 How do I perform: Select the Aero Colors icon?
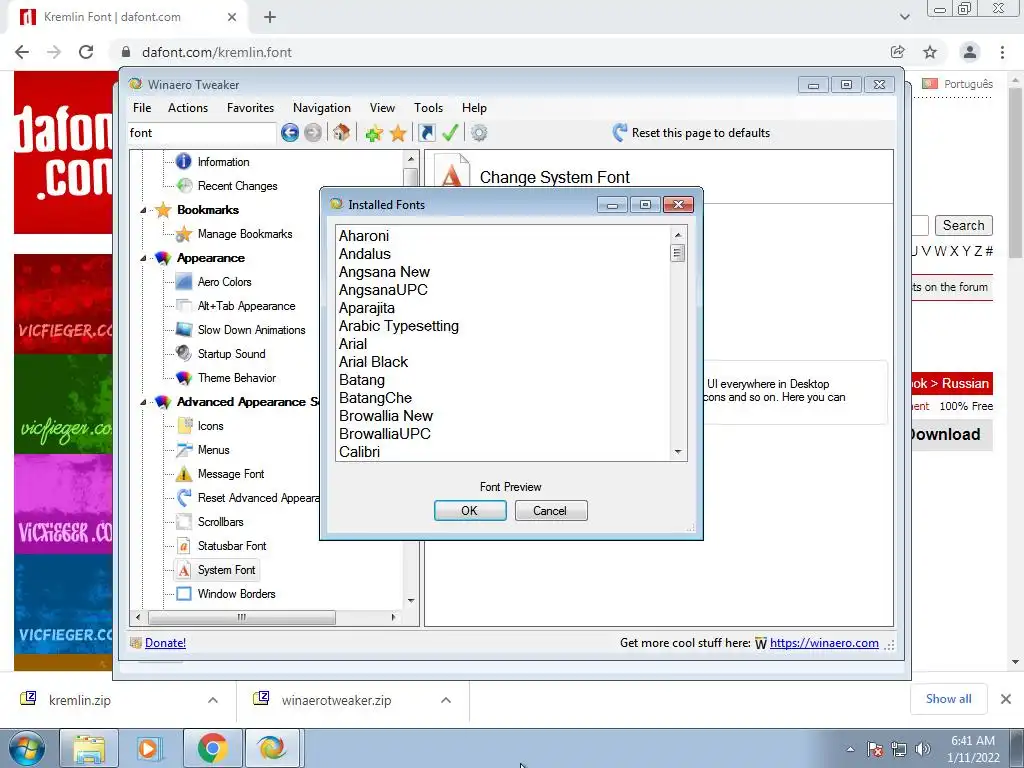[x=184, y=281]
